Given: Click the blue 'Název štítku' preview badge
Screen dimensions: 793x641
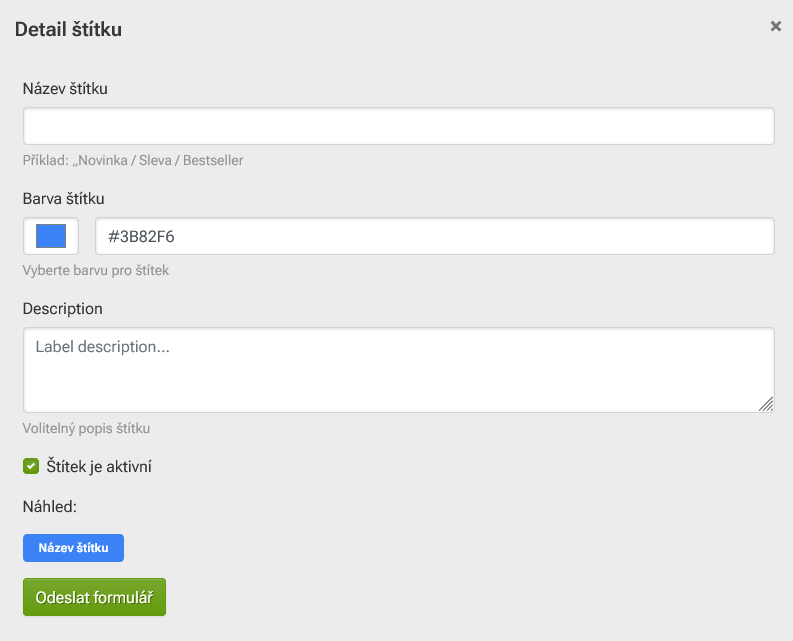Looking at the screenshot, I should [x=73, y=548].
